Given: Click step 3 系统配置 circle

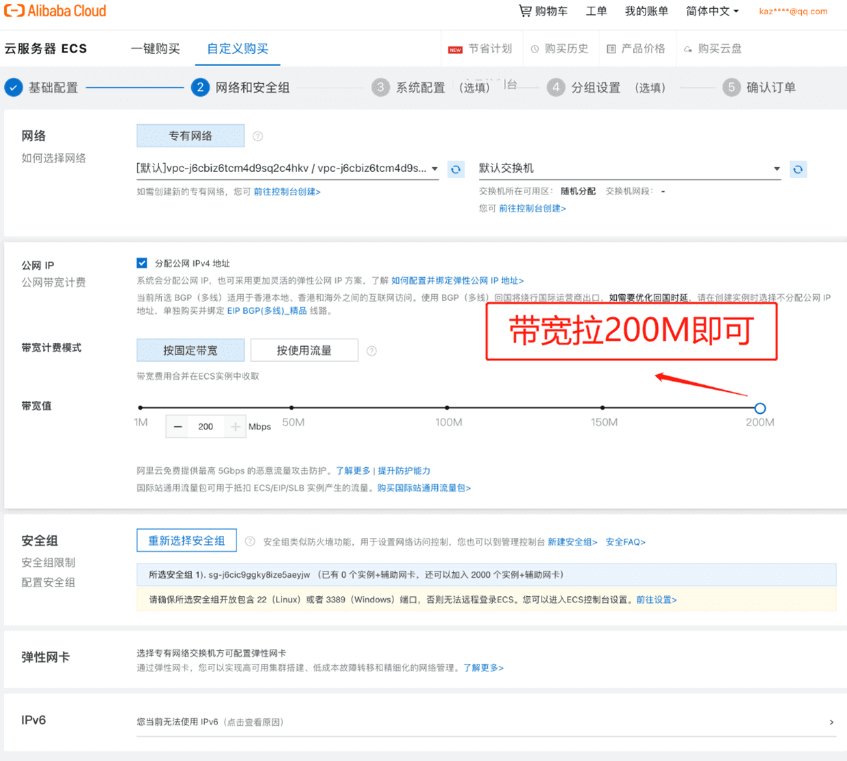Looking at the screenshot, I should pos(380,87).
